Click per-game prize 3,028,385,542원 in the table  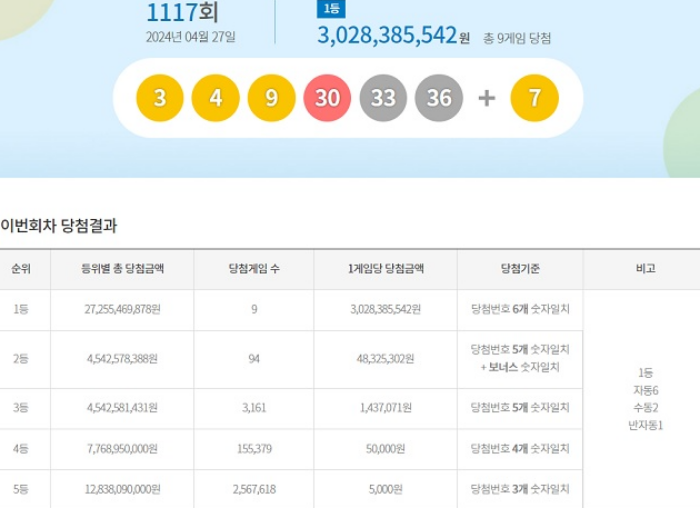coord(386,309)
